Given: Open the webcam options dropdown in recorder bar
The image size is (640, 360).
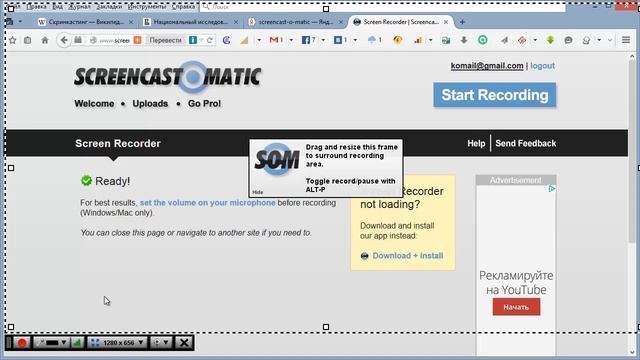Looking at the screenshot, I should 161,343.
